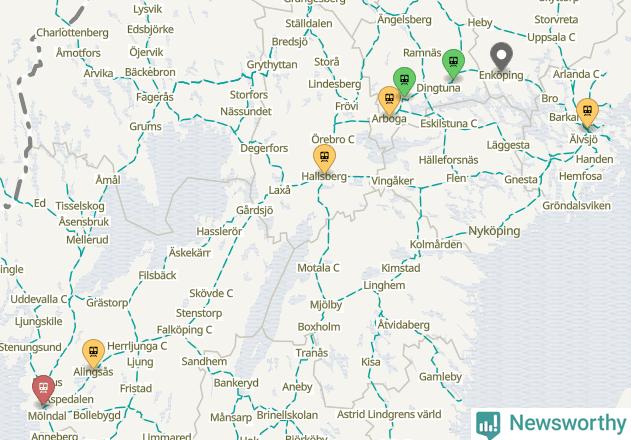Select the gray location pin above Enköping

pos(501,57)
